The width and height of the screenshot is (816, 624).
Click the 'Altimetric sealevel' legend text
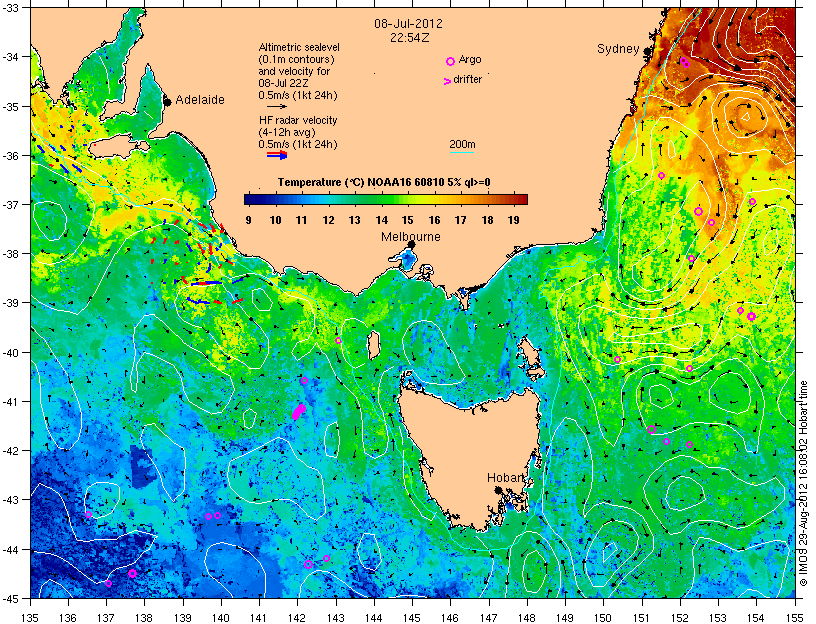[299, 47]
